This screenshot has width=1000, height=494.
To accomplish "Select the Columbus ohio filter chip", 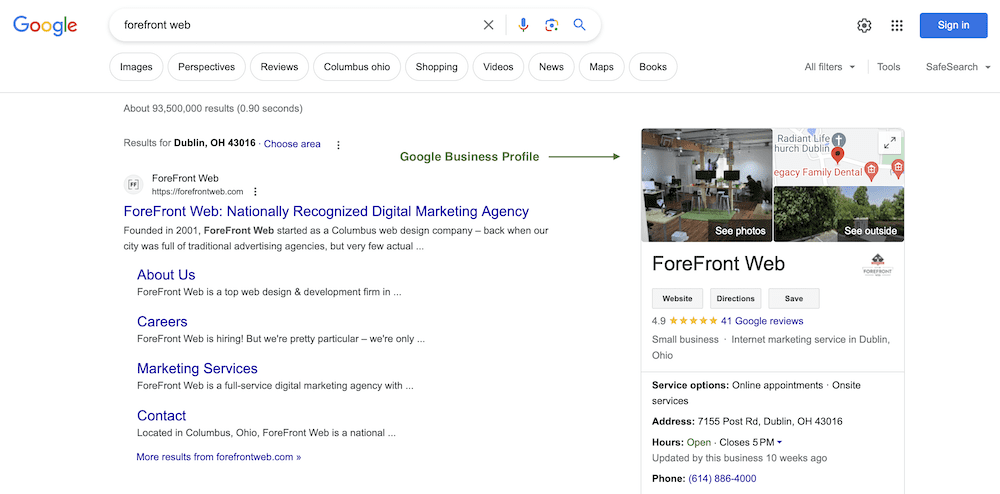I will 357,67.
